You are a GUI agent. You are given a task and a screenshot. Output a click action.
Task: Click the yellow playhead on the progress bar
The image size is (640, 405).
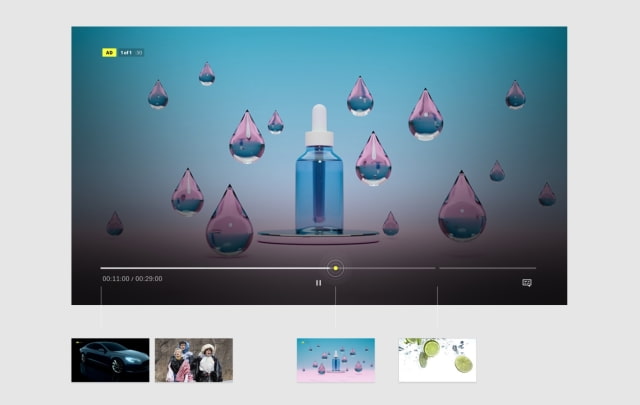(x=336, y=268)
